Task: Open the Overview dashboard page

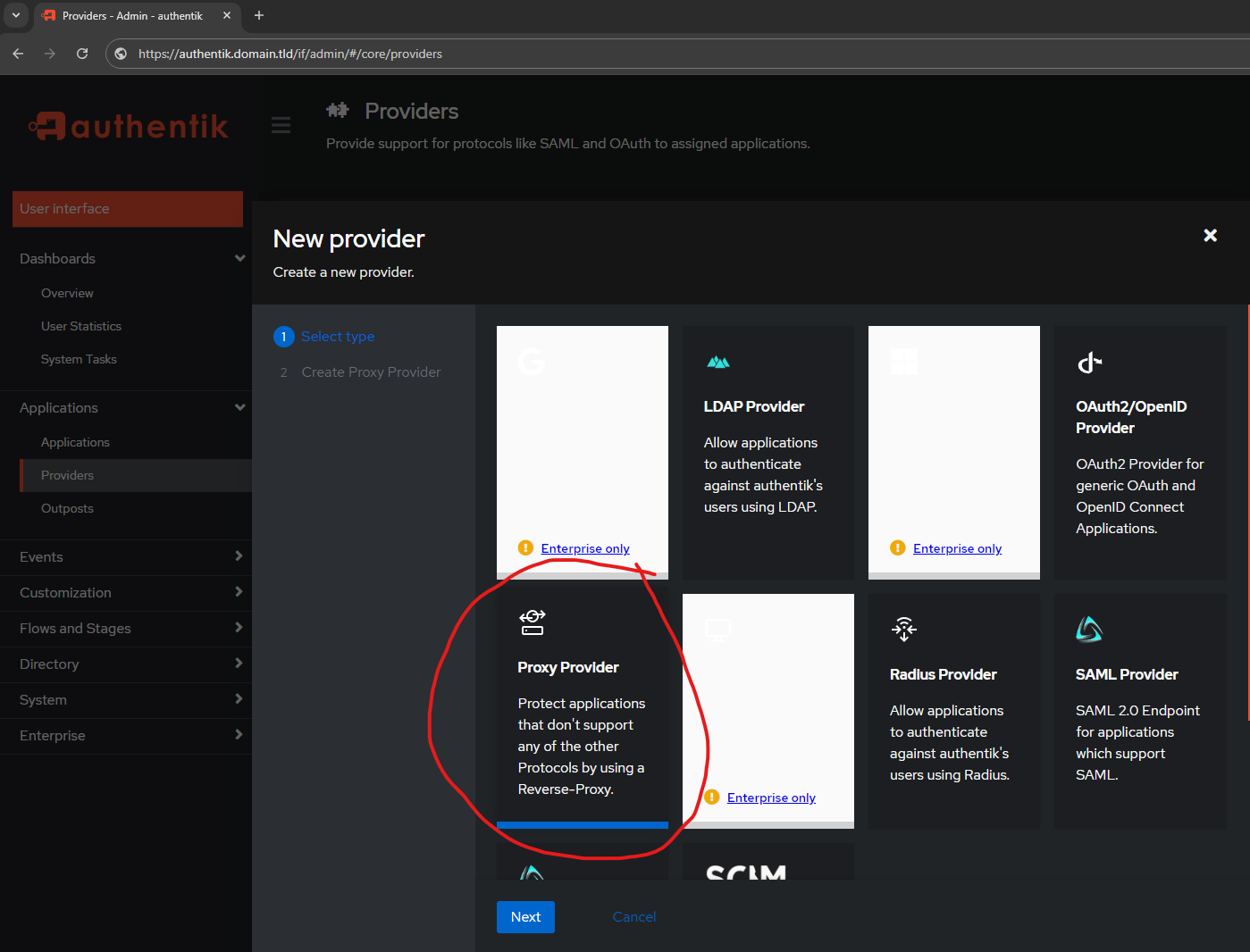Action: point(67,293)
